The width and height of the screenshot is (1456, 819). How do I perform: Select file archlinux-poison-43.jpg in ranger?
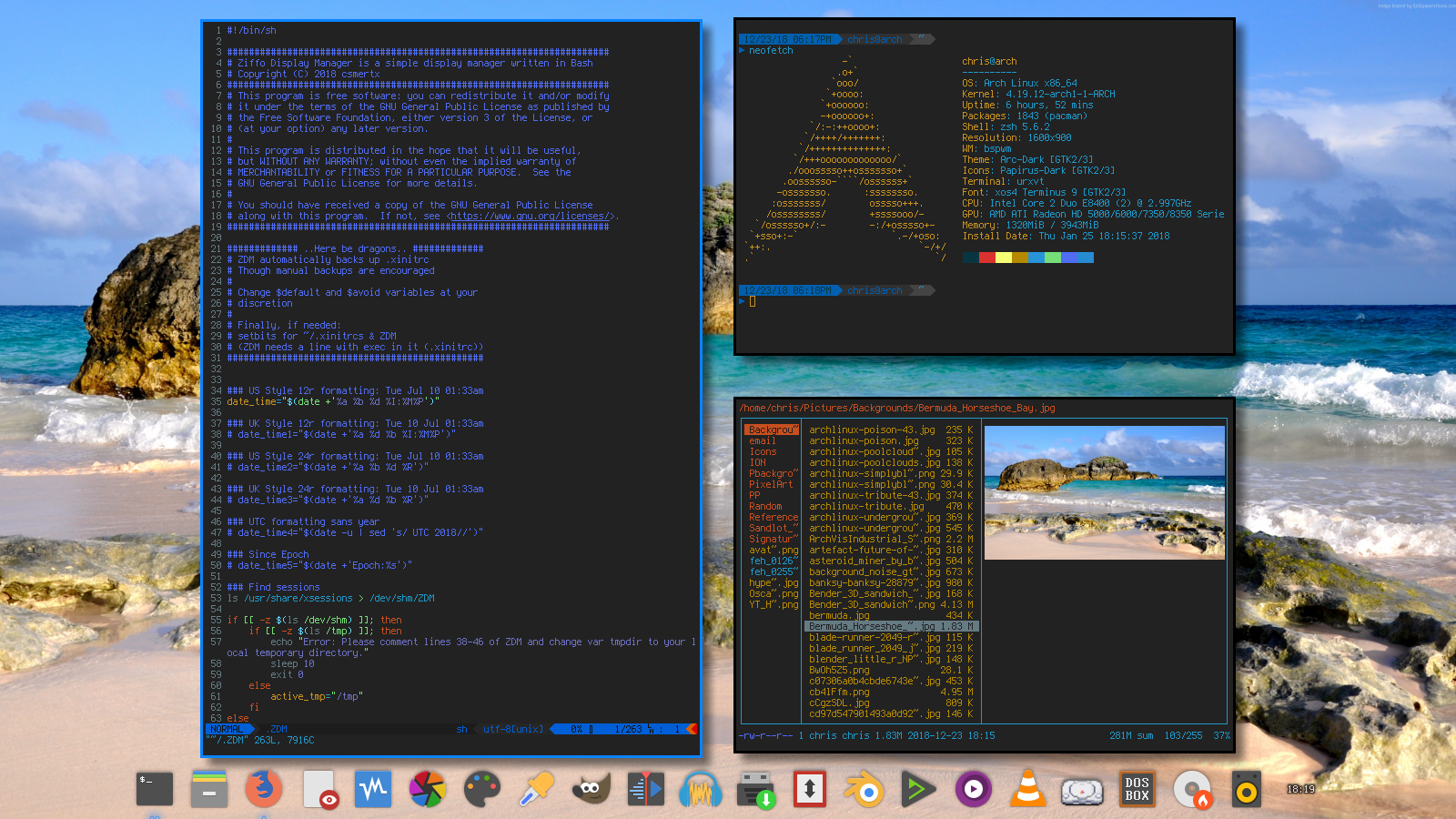point(891,430)
